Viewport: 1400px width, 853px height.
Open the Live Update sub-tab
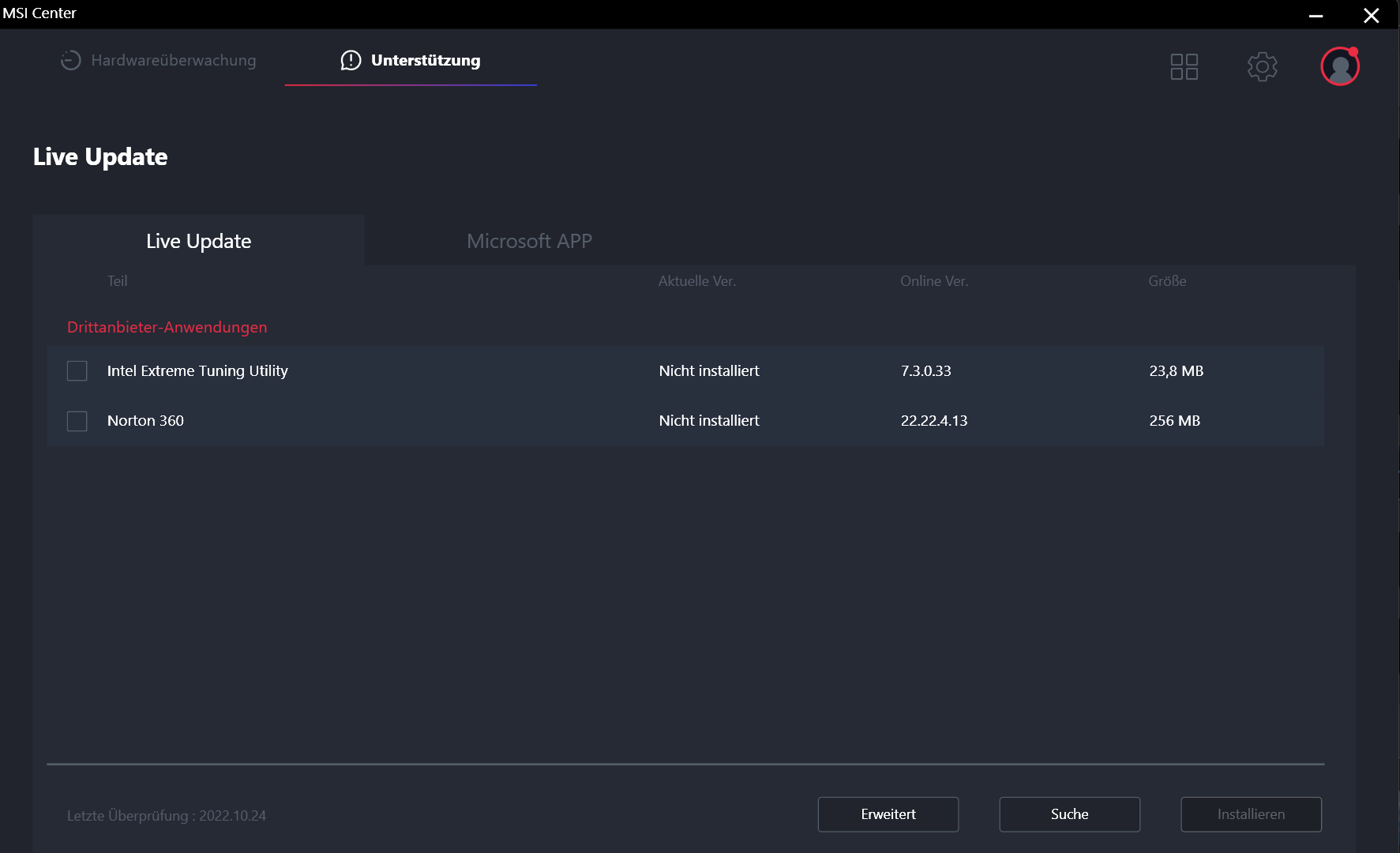199,241
